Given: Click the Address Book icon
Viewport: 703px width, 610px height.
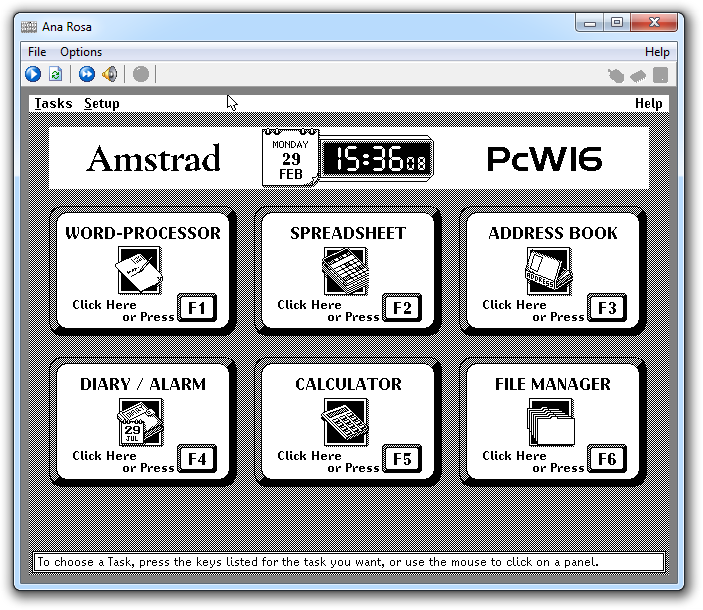Looking at the screenshot, I should click(x=549, y=270).
